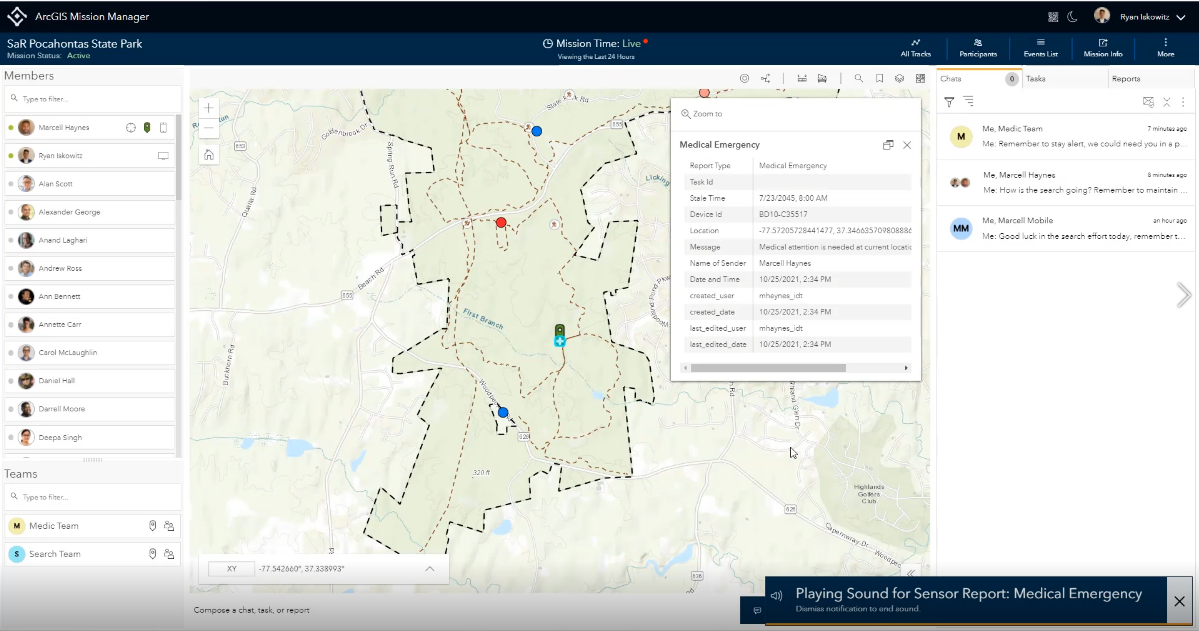Dock the Medical Emergency popup
This screenshot has width=1199, height=631.
pyautogui.click(x=887, y=145)
